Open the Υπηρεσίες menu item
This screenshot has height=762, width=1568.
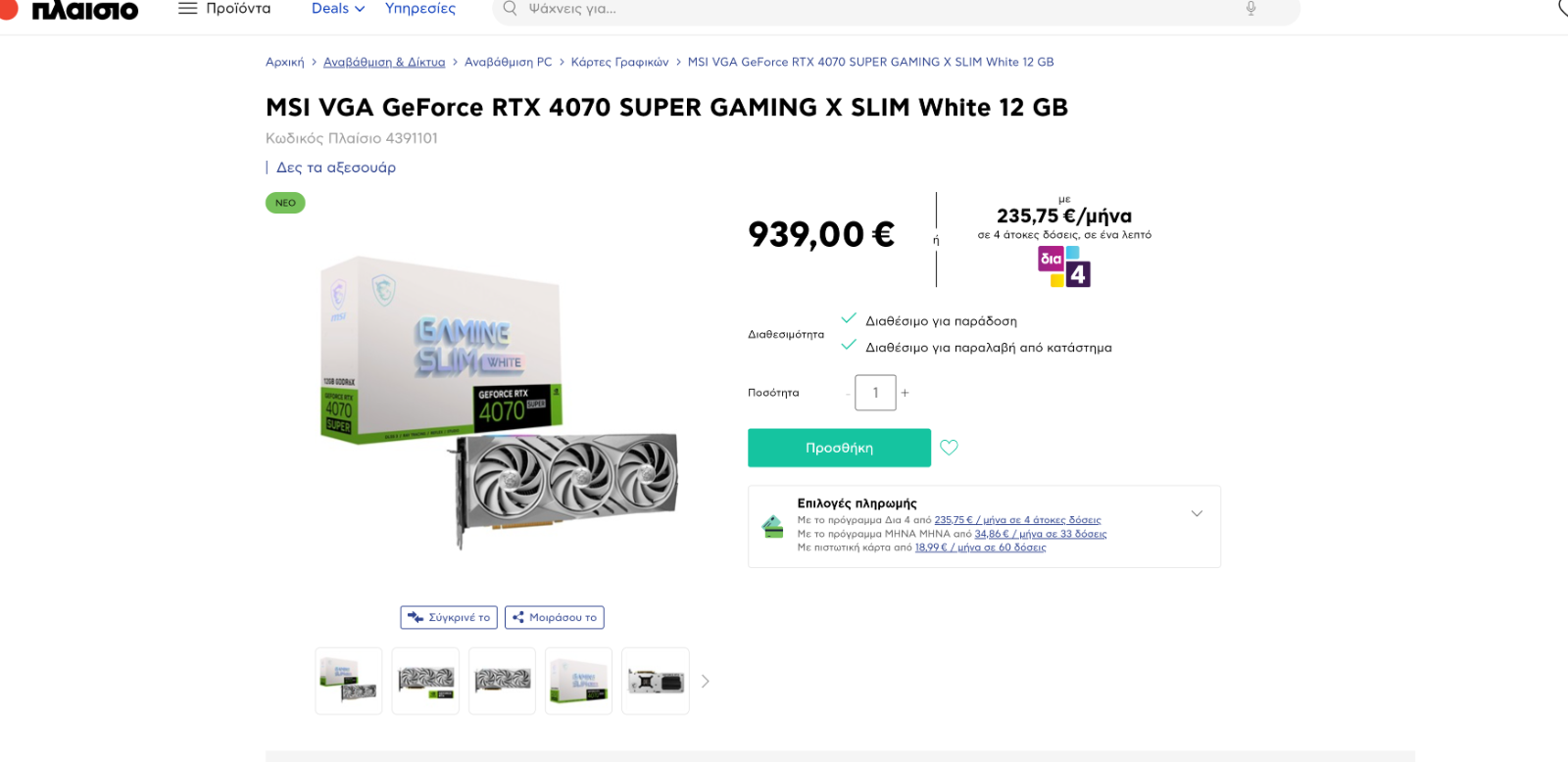click(420, 9)
